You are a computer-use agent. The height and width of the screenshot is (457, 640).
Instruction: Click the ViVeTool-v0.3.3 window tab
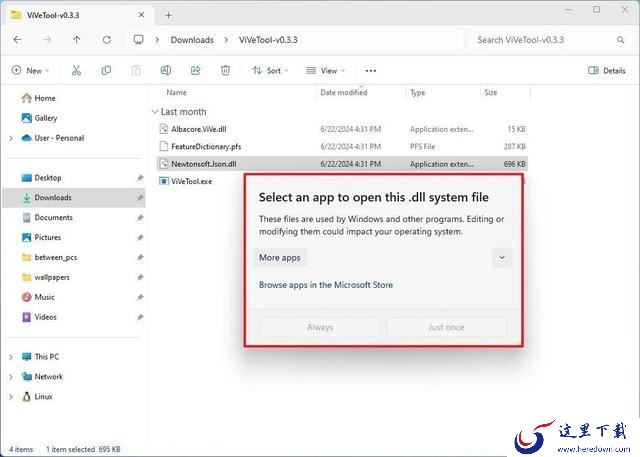pyautogui.click(x=78, y=16)
